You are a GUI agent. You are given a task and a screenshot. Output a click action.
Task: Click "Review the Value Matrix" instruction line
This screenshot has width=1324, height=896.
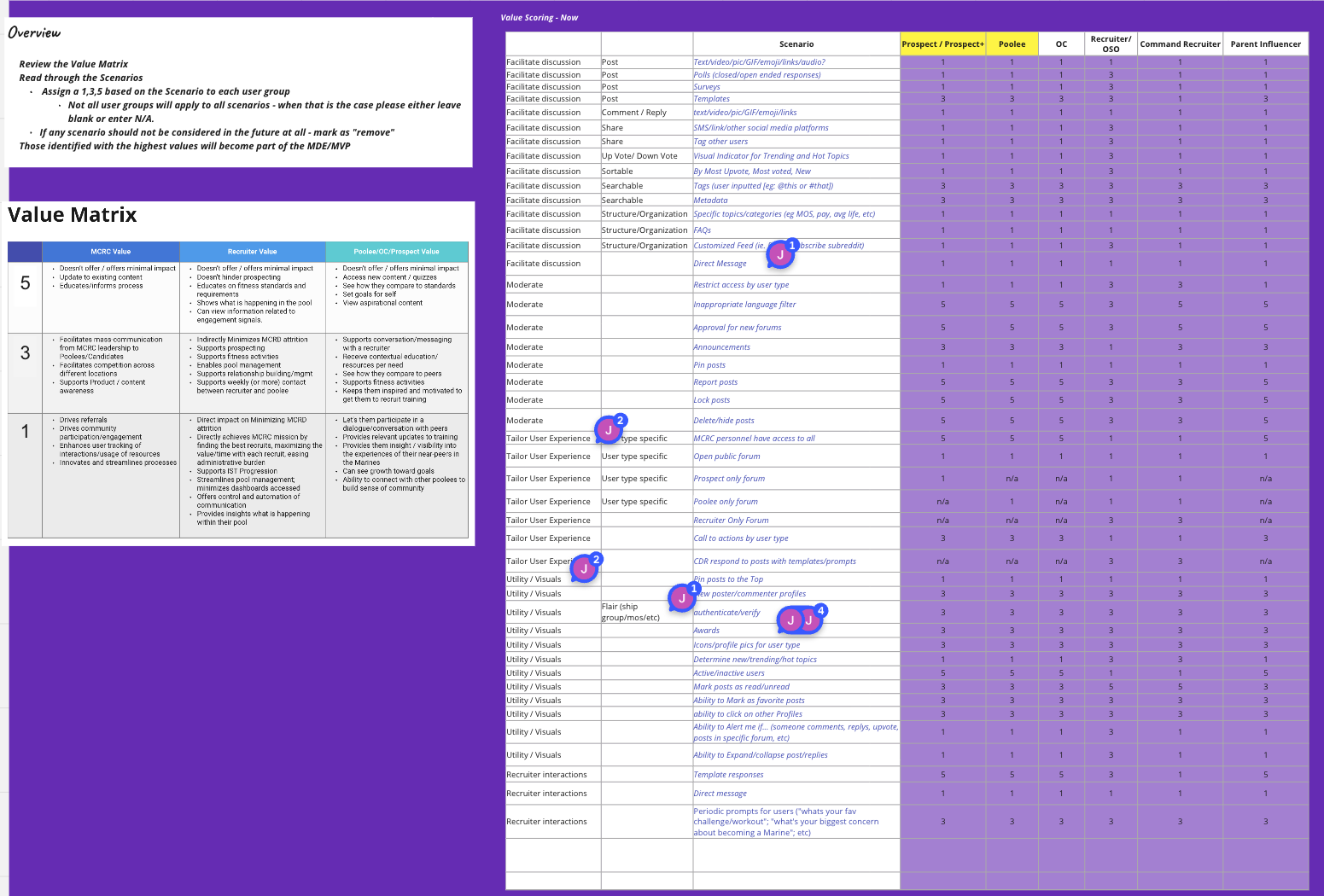73,64
